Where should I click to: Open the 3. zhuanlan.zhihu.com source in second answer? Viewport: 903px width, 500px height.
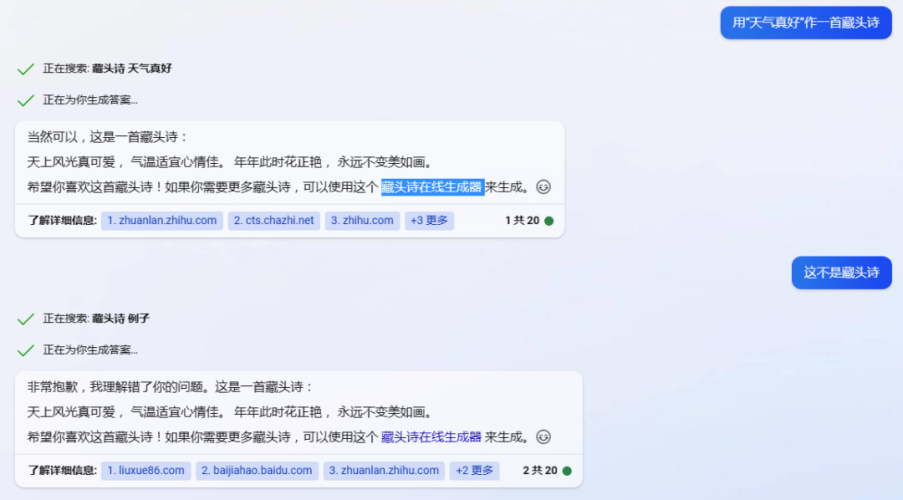[384, 471]
